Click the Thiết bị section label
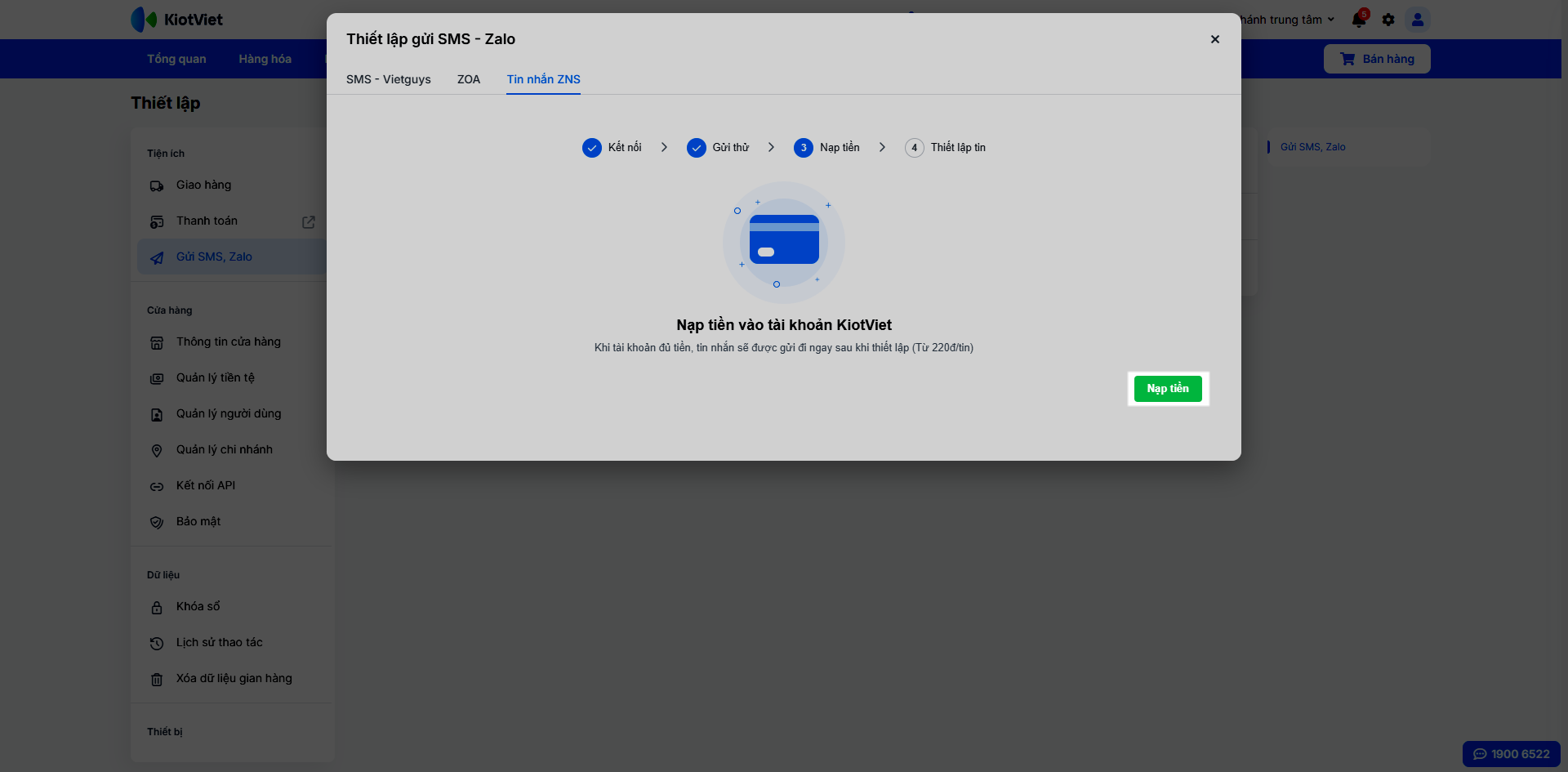Viewport: 1568px width, 772px height. [x=165, y=732]
